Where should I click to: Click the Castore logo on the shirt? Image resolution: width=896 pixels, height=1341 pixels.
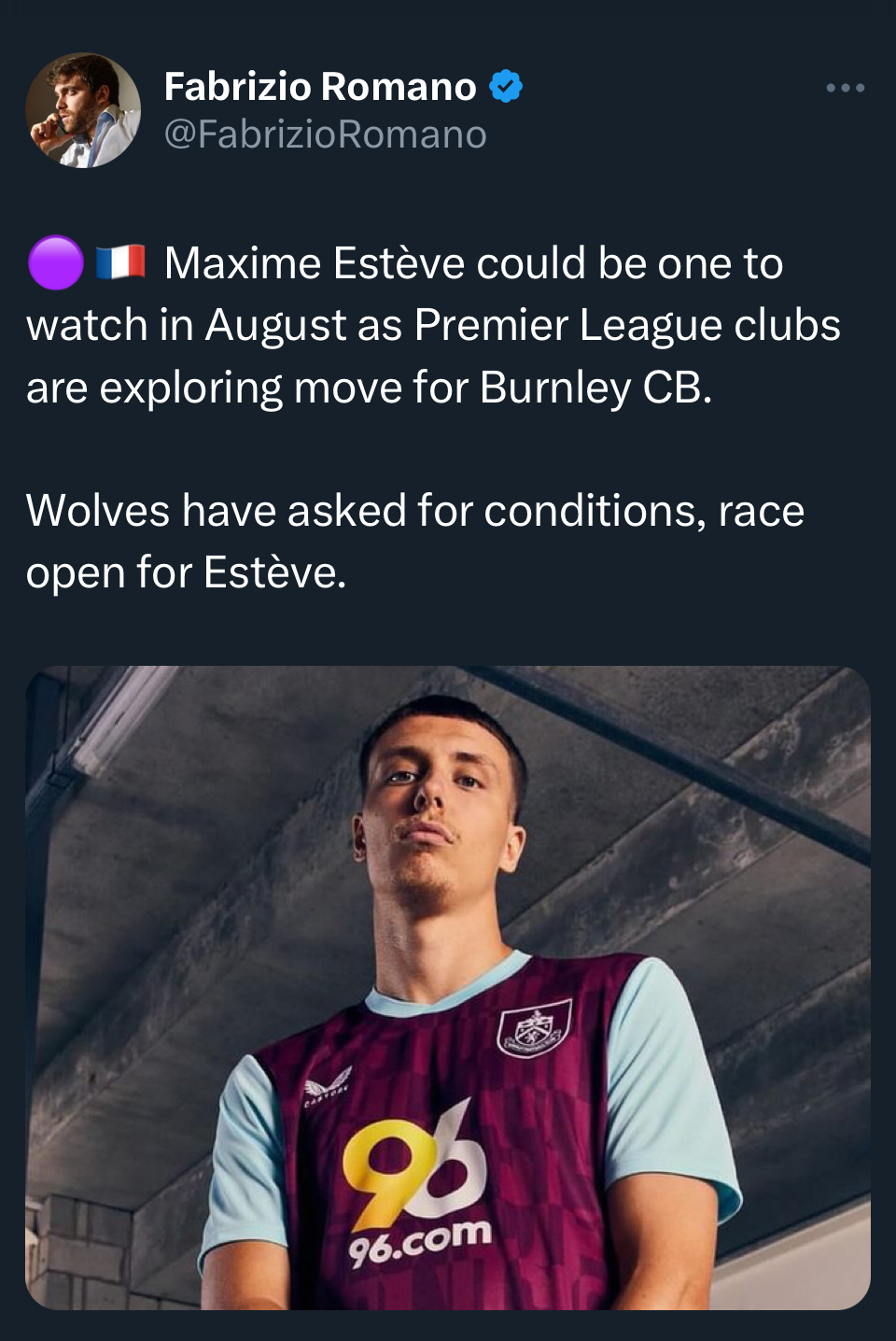pos(329,1087)
